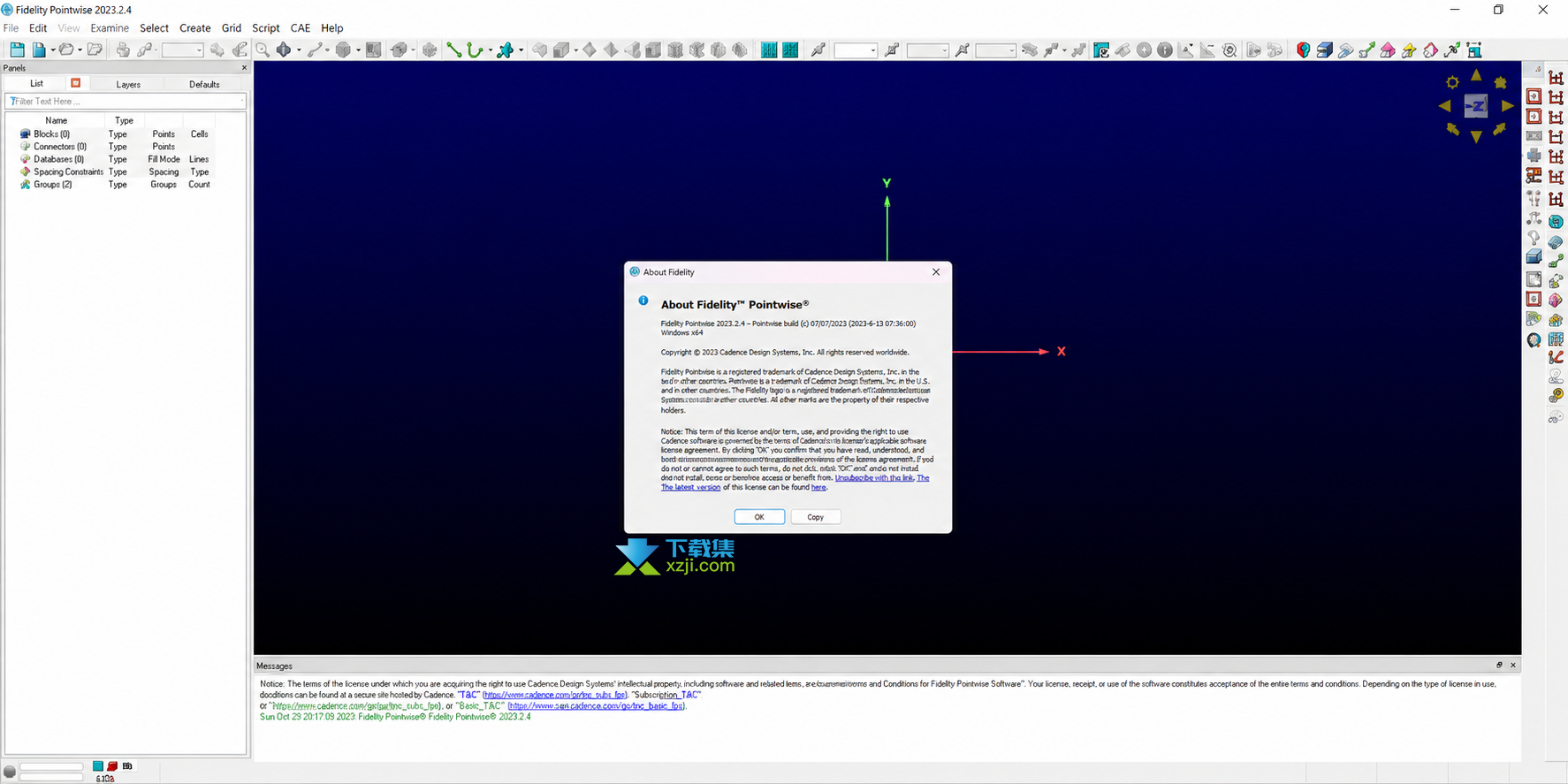This screenshot has height=784, width=1568.
Task: Open cadence basic_fps link in Messages
Action: click(596, 706)
